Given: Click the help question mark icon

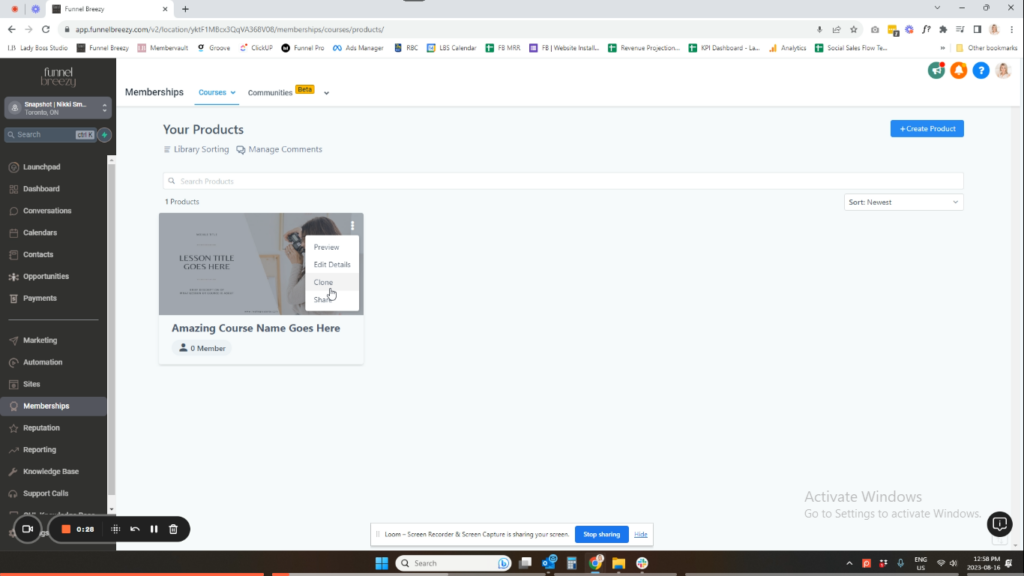Looking at the screenshot, I should click(980, 70).
